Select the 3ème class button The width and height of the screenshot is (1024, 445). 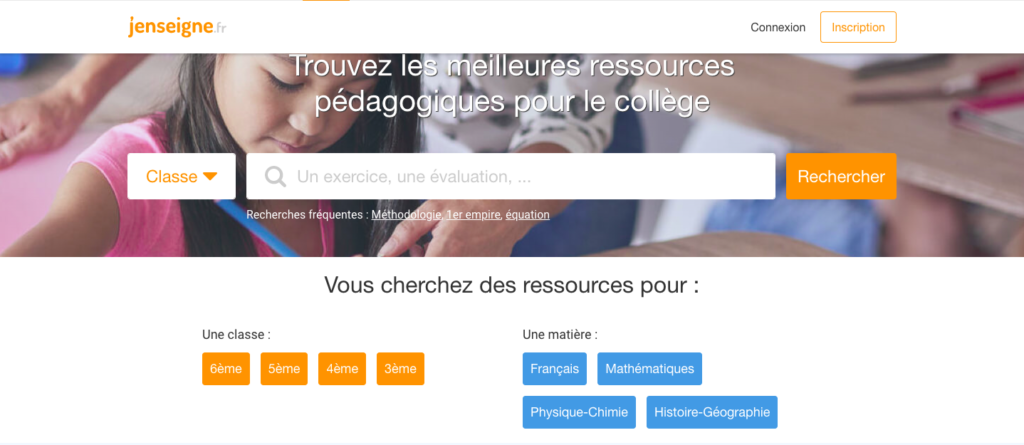(x=400, y=369)
